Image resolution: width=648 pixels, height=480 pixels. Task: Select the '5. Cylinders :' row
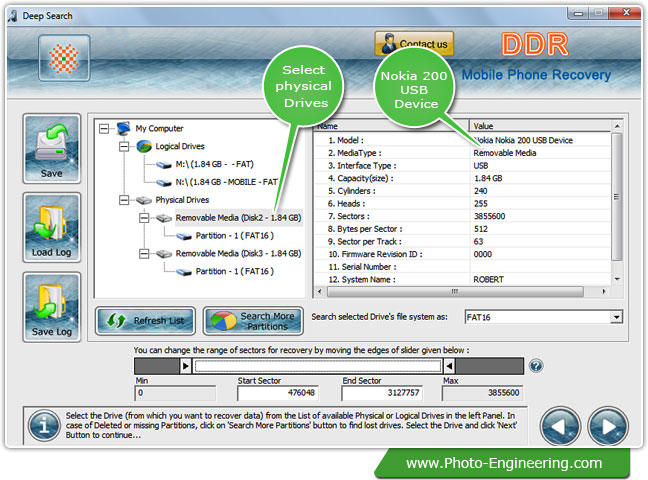(462, 191)
